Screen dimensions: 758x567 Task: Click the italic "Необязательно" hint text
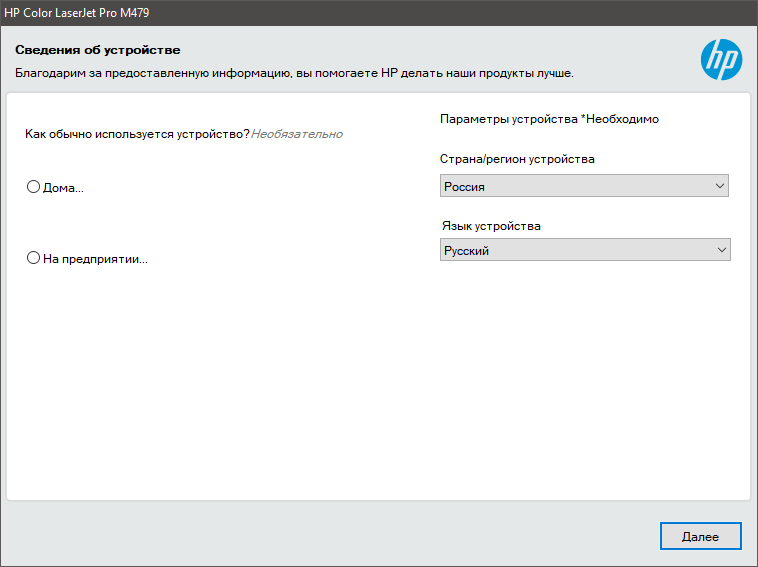pyautogui.click(x=297, y=134)
